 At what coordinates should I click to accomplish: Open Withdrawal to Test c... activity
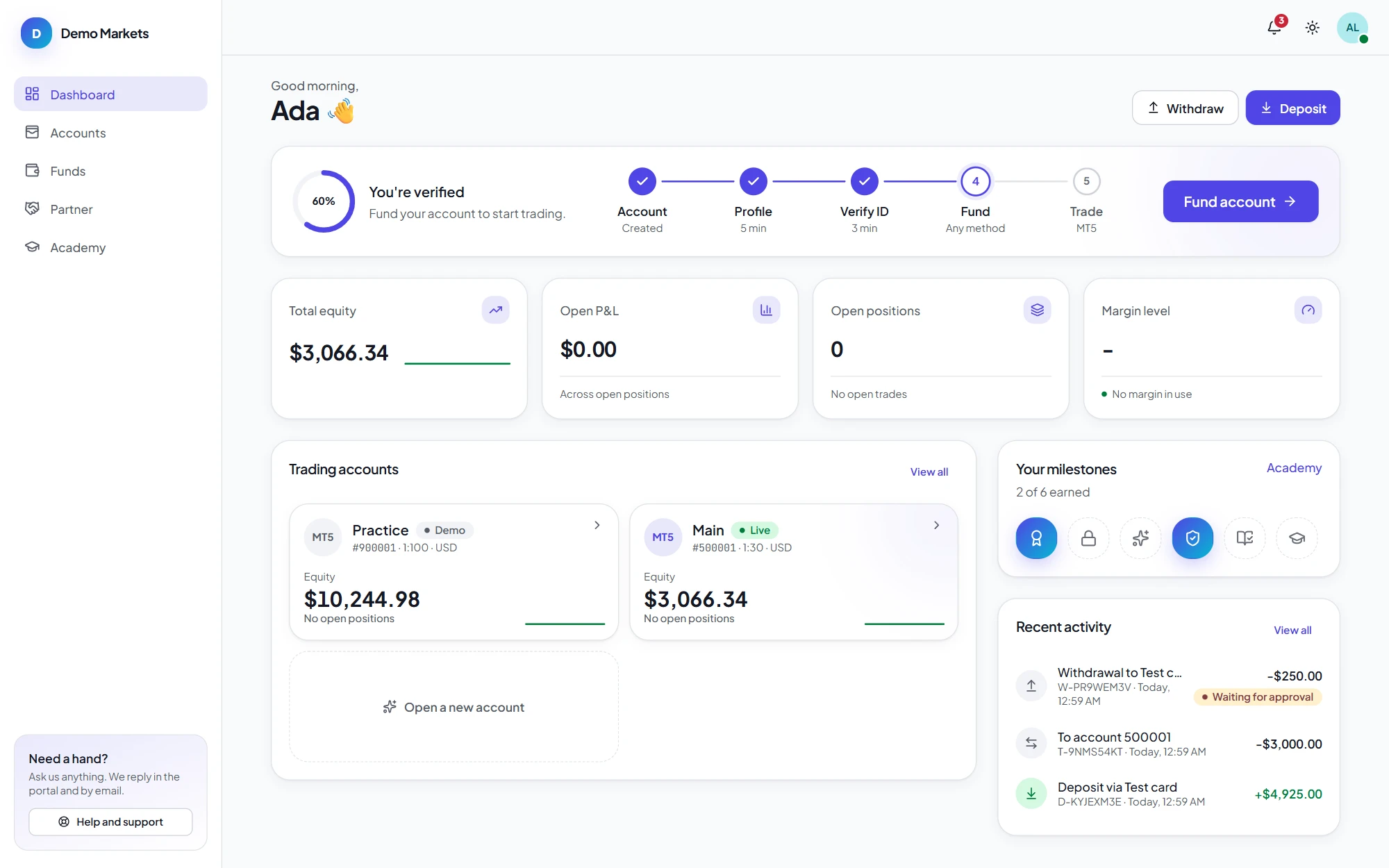coord(1169,686)
